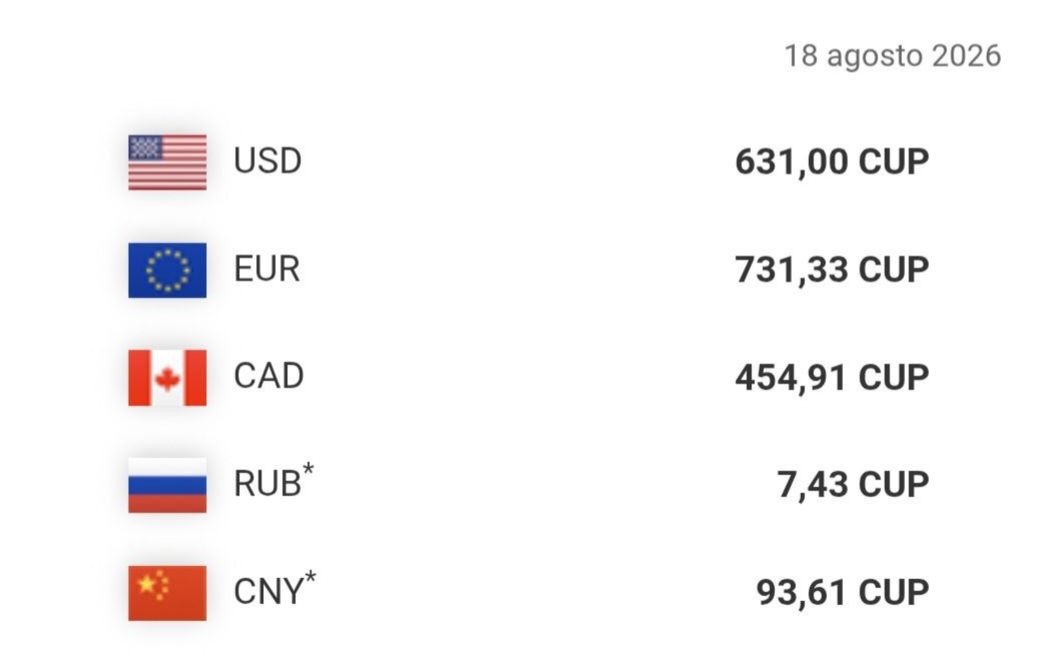Click the 731,33 CUP rate value
The width and height of the screenshot is (1041, 663).
(x=832, y=270)
